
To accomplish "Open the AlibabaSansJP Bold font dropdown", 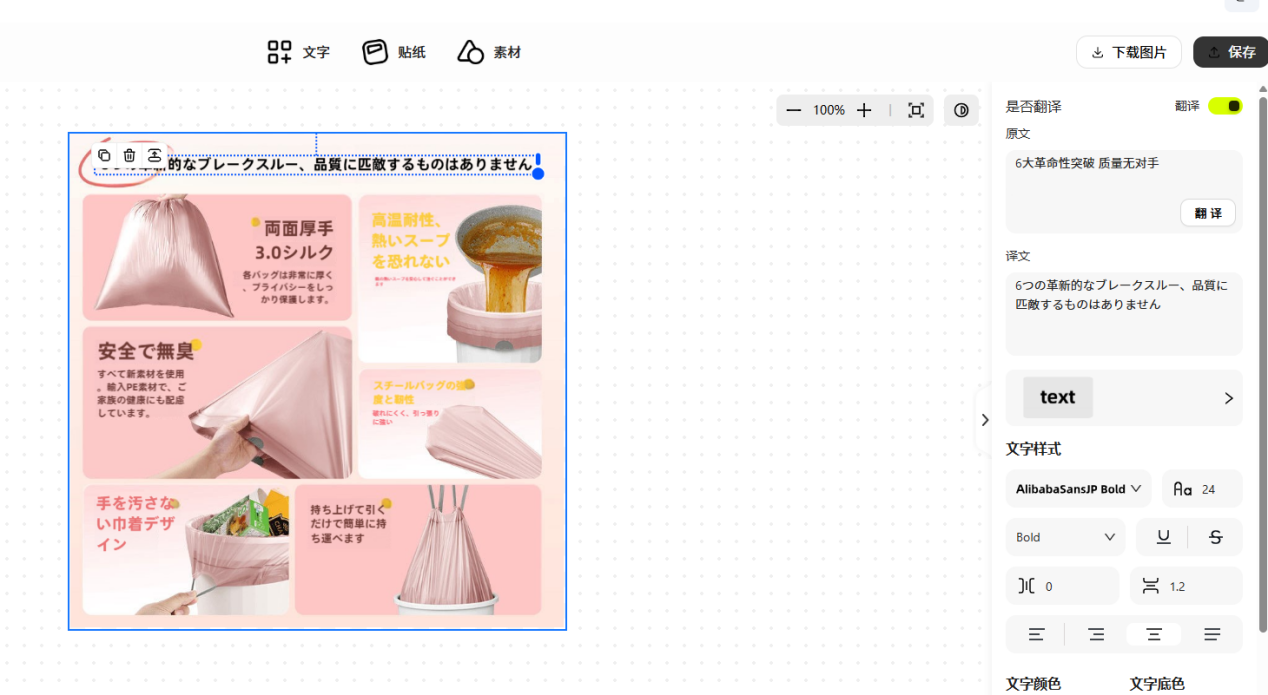I will tap(1078, 488).
